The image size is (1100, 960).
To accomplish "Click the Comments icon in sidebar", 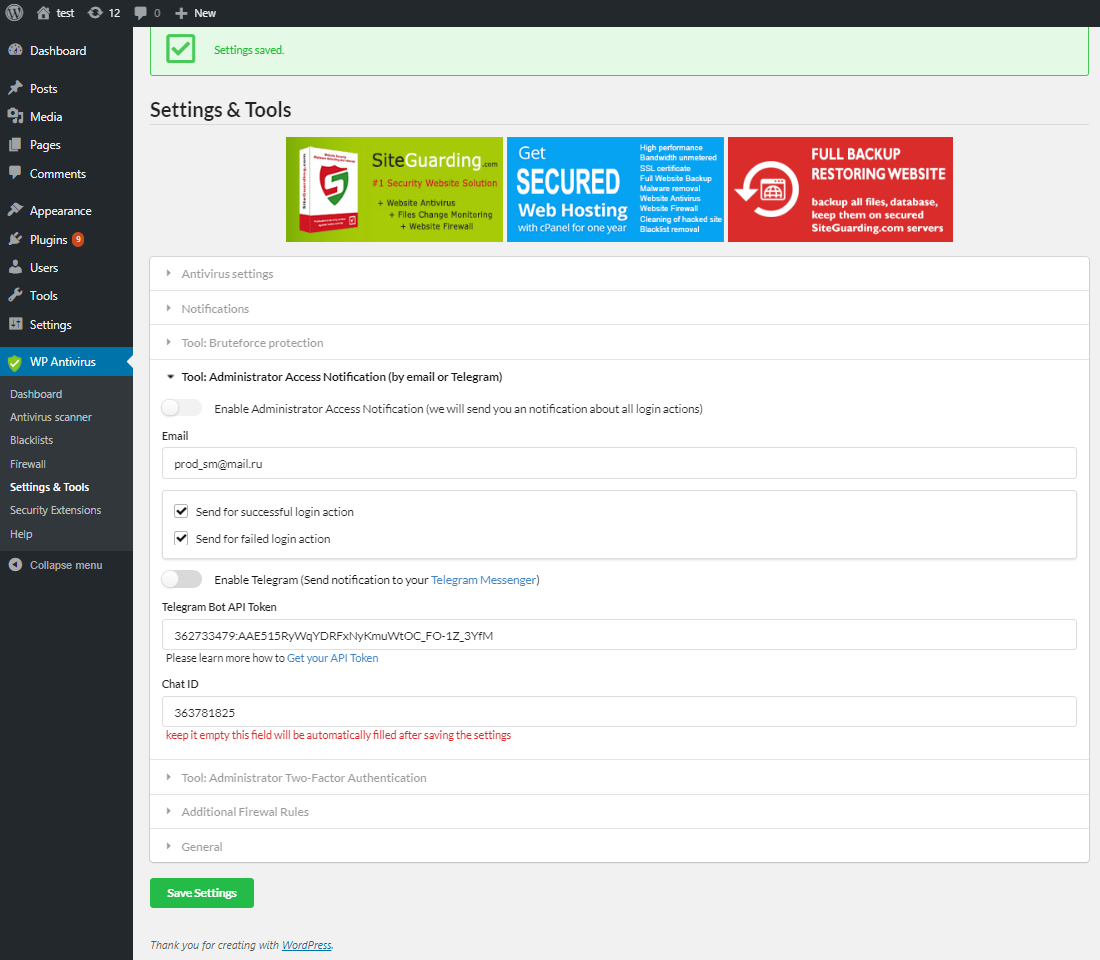I will coord(15,173).
